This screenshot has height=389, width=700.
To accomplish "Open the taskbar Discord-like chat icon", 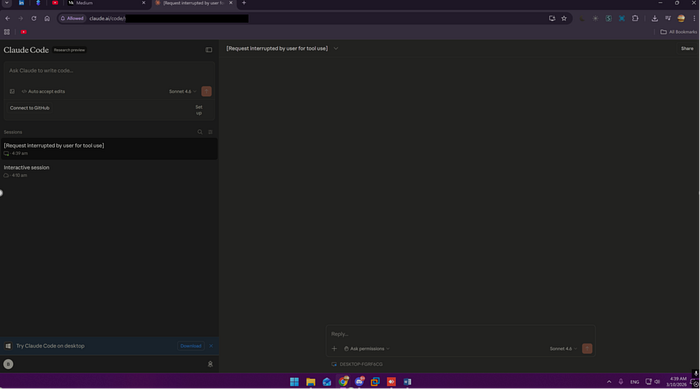I will pos(359,382).
